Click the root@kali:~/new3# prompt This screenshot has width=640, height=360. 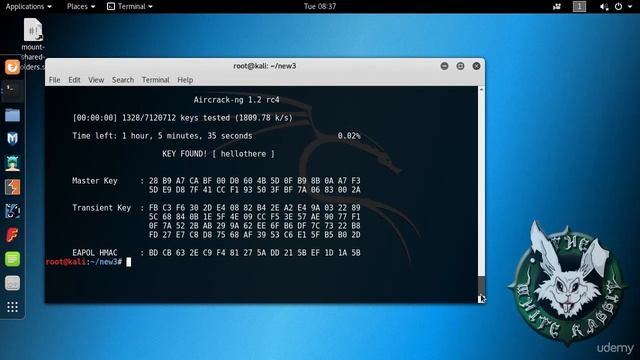tap(84, 262)
